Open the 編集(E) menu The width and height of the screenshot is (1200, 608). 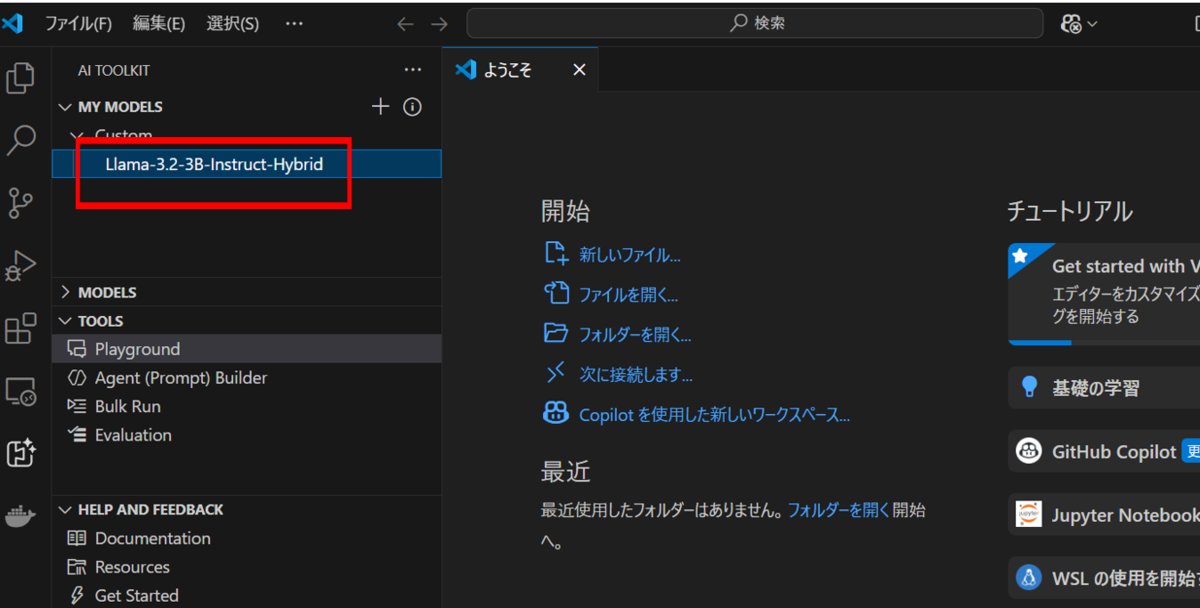(159, 24)
